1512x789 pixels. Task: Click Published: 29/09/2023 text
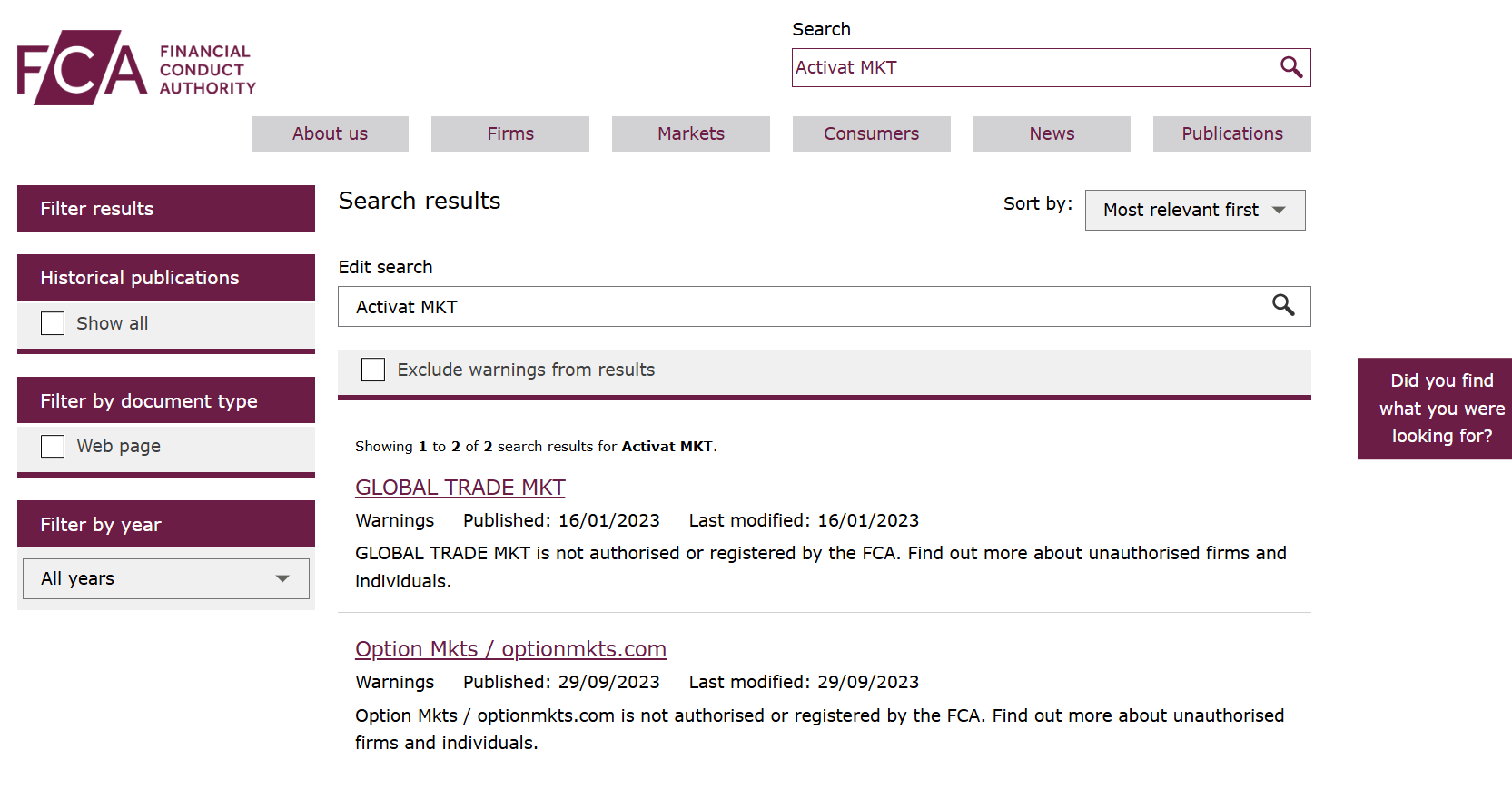pos(561,682)
